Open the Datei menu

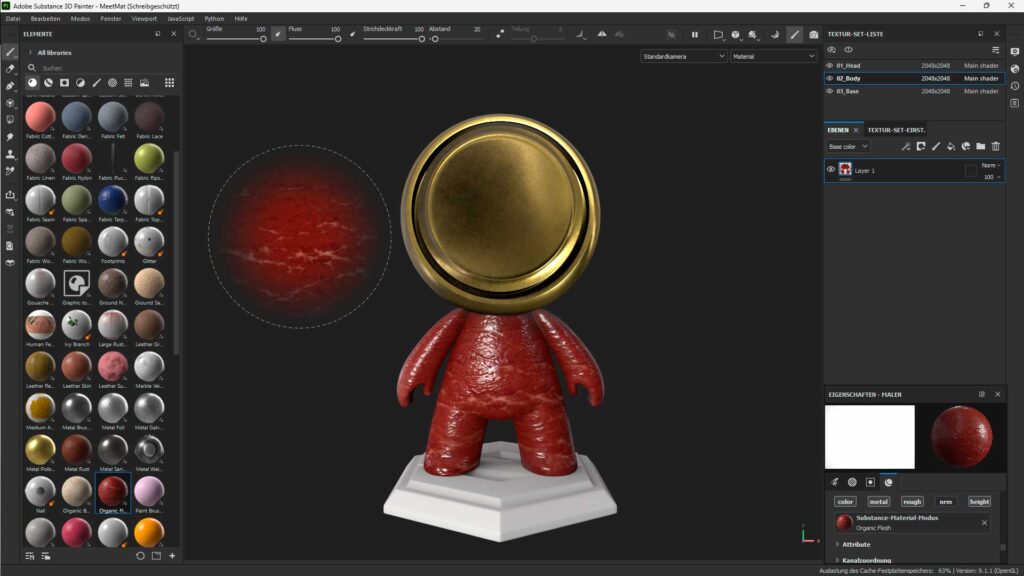(13, 18)
